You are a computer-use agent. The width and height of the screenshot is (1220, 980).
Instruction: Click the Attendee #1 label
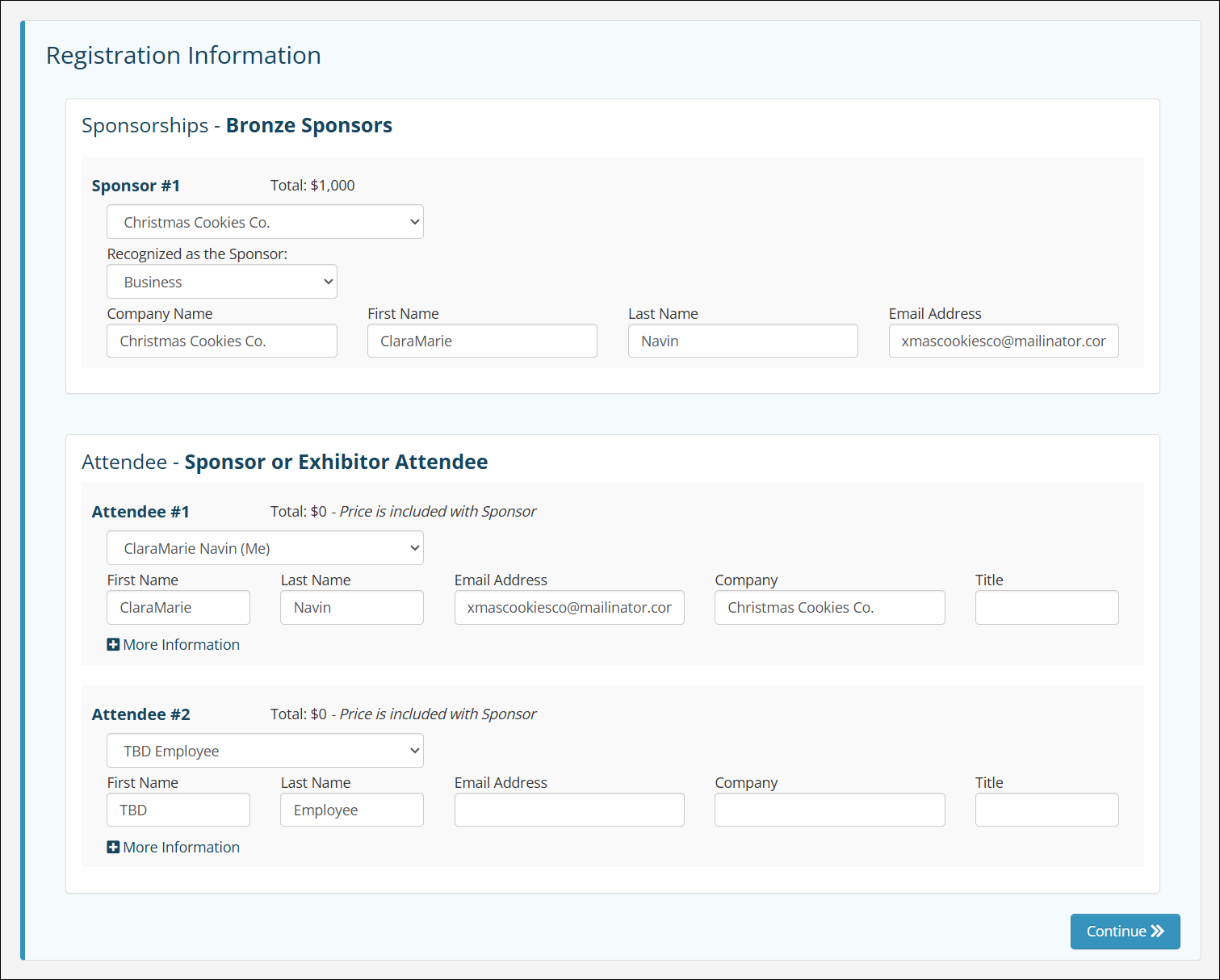point(140,512)
